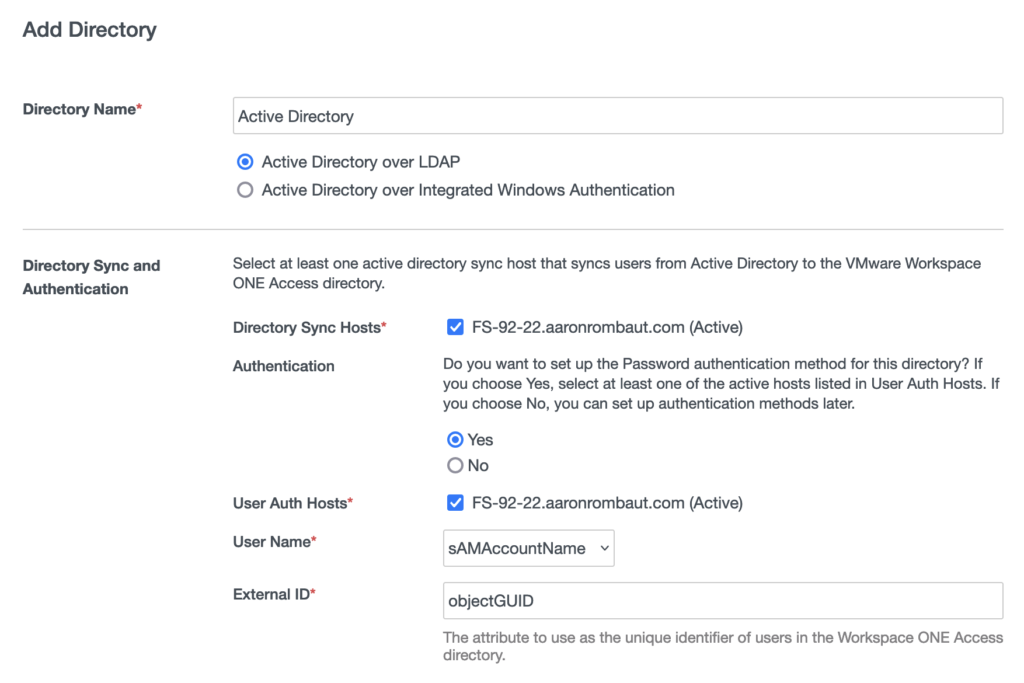This screenshot has height=683, width=1024.
Task: Uncheck the User Auth Hosts checkbox
Action: tap(455, 502)
